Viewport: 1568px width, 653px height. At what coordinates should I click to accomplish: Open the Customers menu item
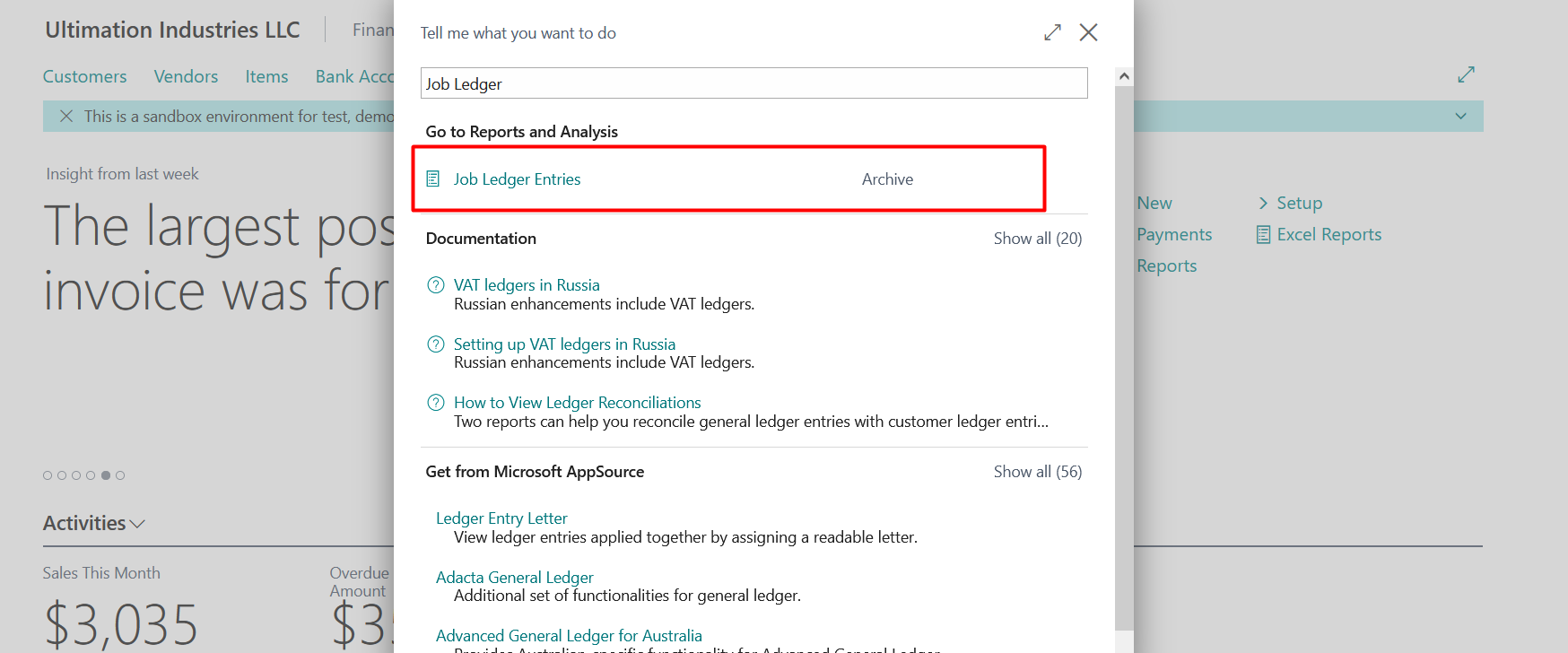click(85, 77)
